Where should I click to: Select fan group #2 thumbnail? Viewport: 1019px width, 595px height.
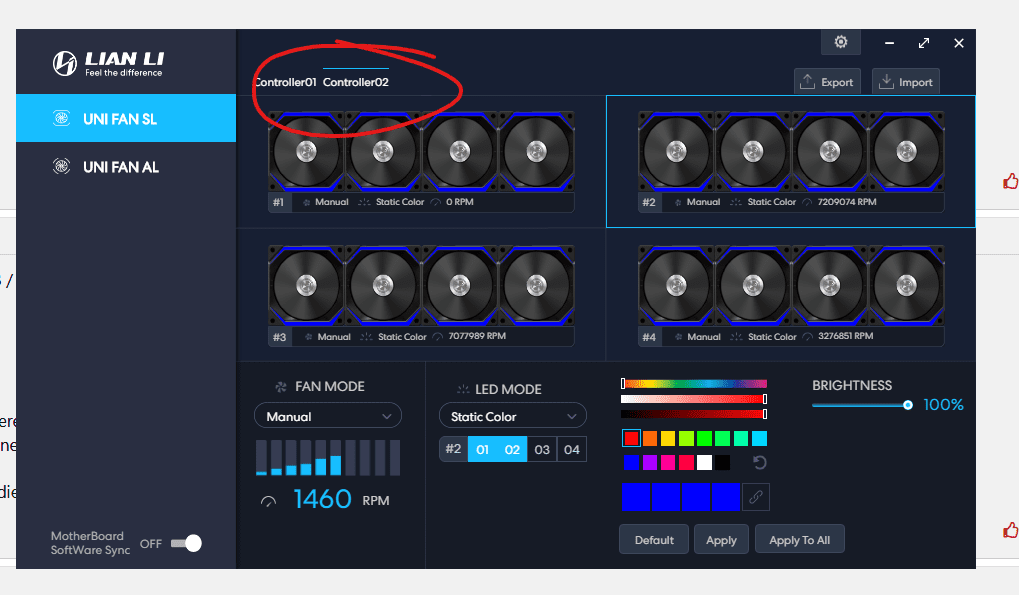click(791, 152)
